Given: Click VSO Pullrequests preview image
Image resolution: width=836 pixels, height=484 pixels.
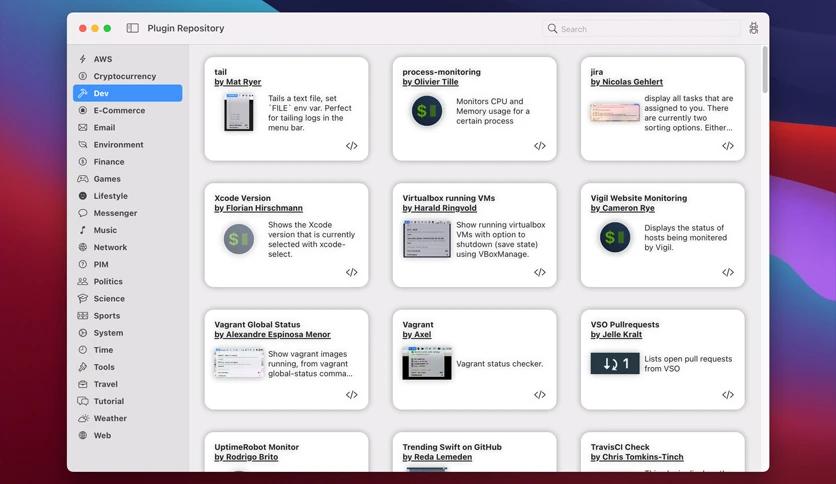Looking at the screenshot, I should click(x=615, y=364).
